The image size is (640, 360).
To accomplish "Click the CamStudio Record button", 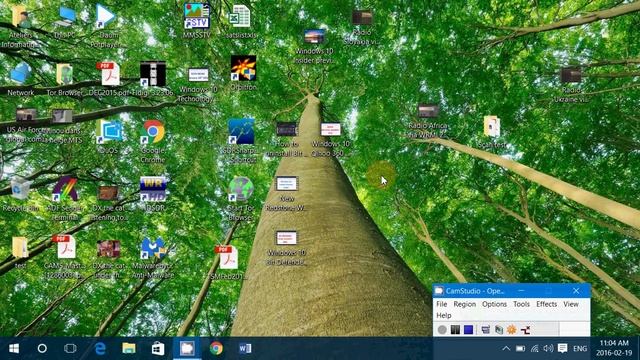I will 442,329.
